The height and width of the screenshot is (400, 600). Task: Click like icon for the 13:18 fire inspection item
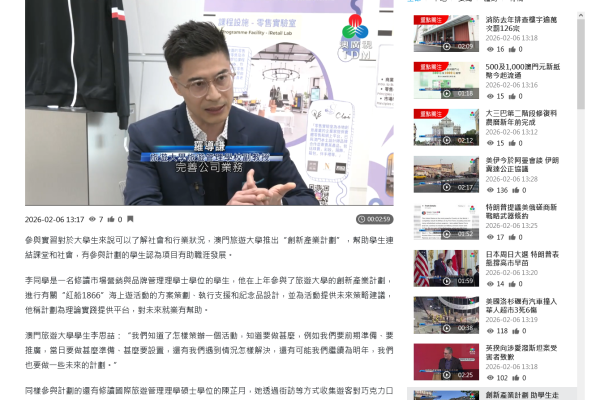tap(512, 49)
